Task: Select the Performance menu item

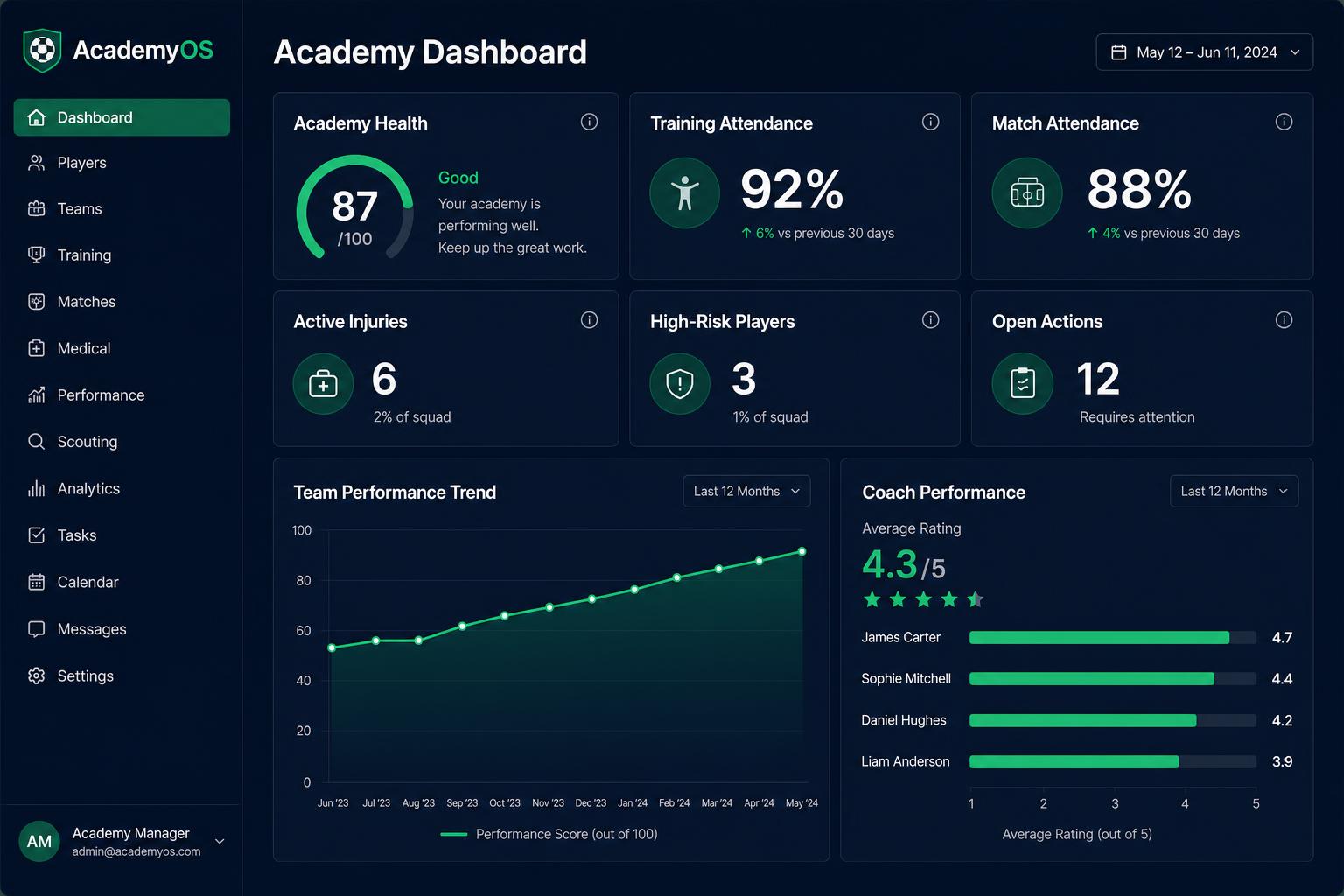Action: tap(122, 395)
